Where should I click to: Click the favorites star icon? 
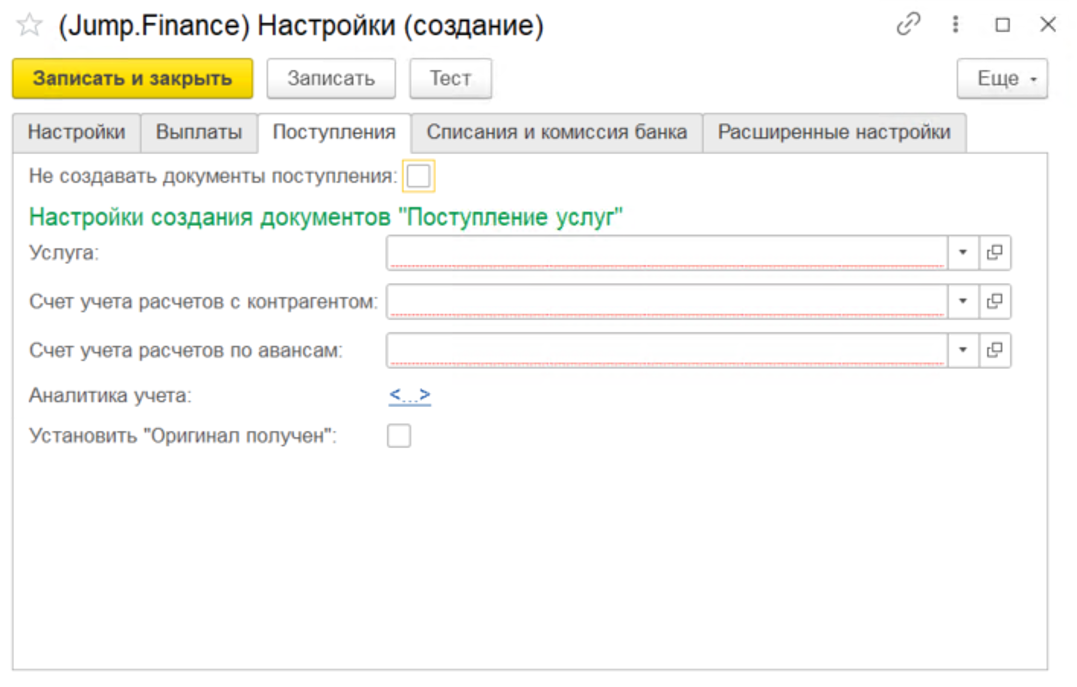pos(29,26)
